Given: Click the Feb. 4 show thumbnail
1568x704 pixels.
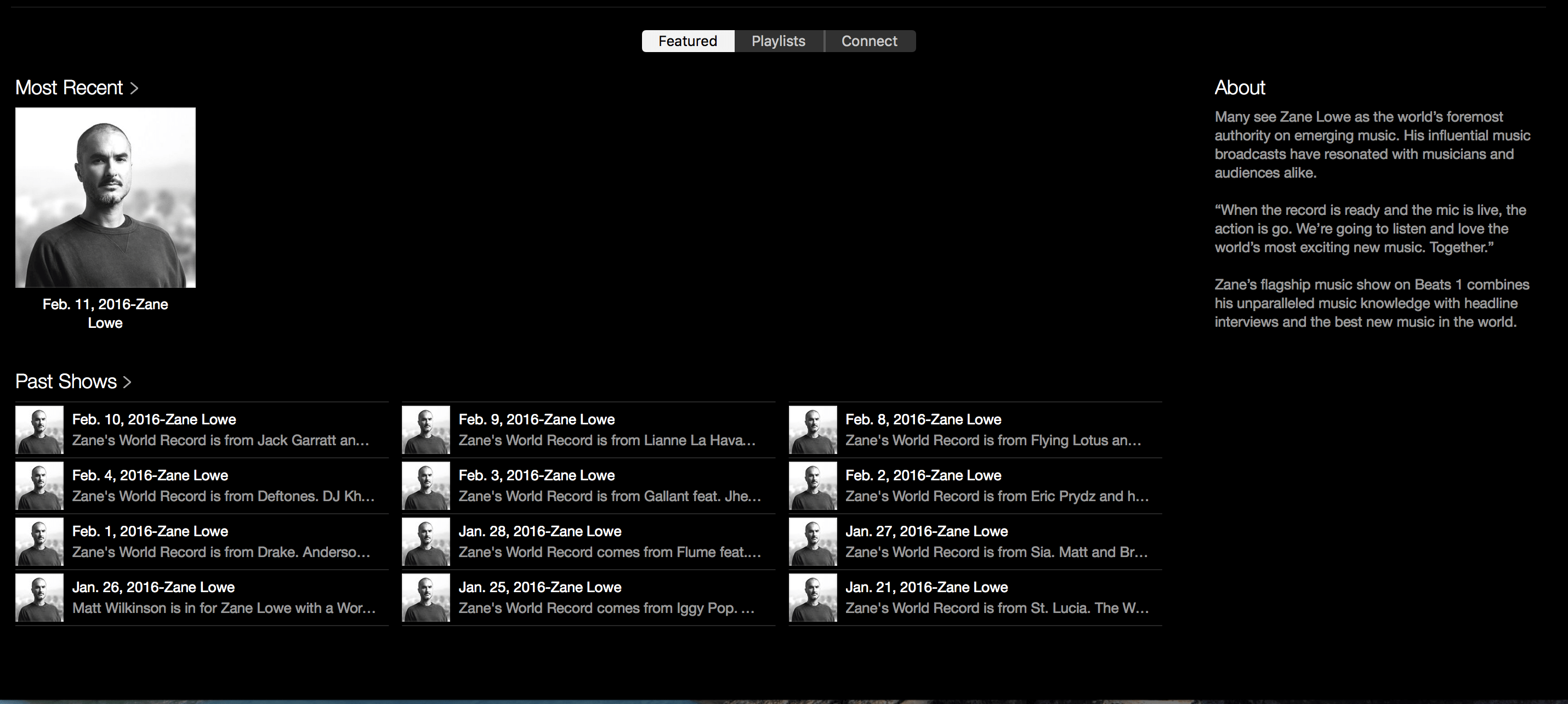Looking at the screenshot, I should tap(39, 486).
